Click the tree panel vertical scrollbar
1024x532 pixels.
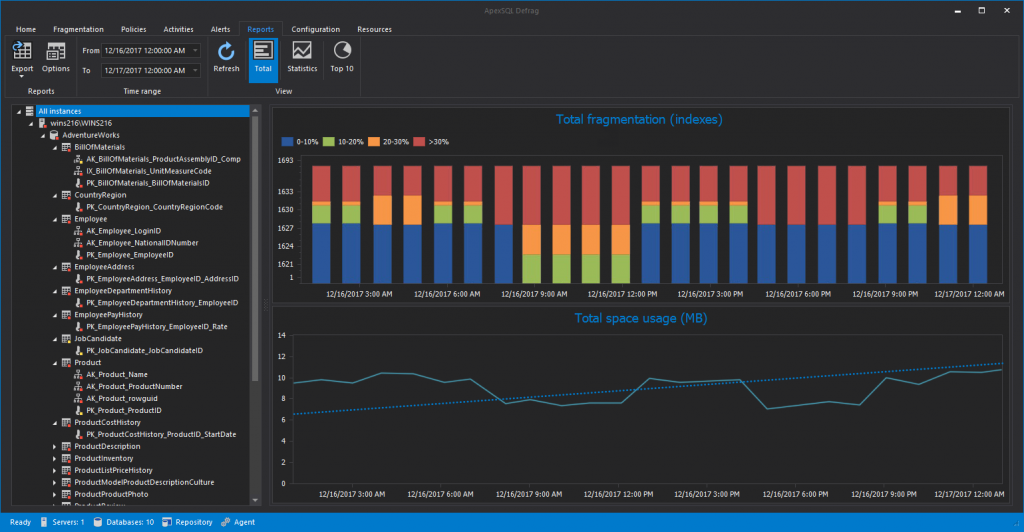[x=256, y=250]
